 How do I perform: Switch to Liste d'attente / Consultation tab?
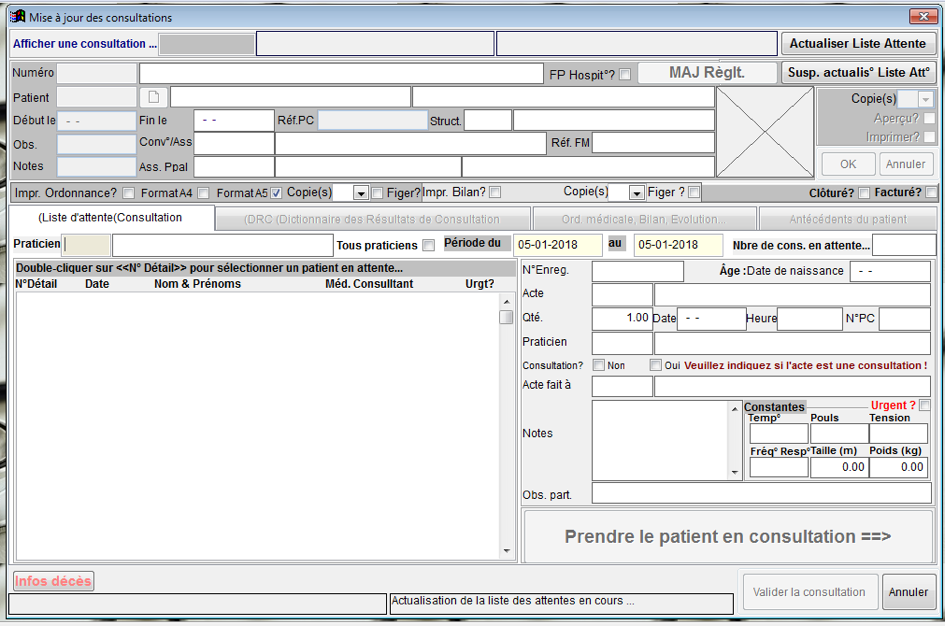111,218
